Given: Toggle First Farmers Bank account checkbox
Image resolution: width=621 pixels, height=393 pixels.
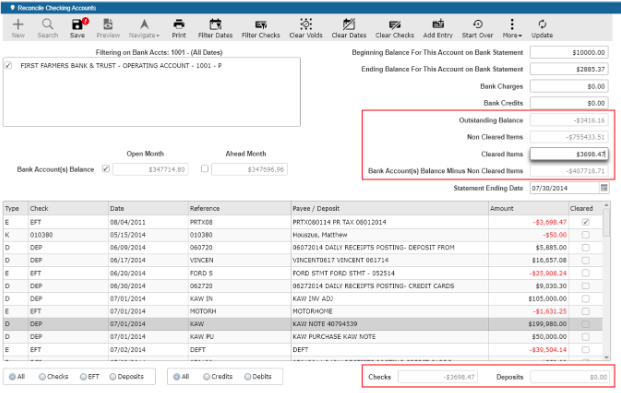Looking at the screenshot, I should point(8,66).
